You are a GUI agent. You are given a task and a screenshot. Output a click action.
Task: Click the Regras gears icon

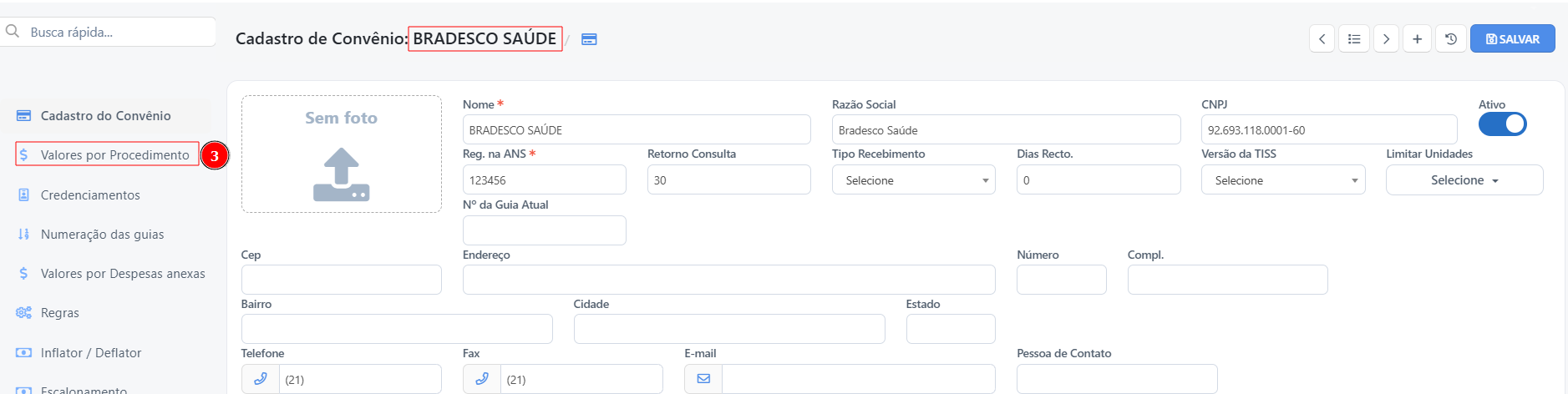(x=23, y=313)
